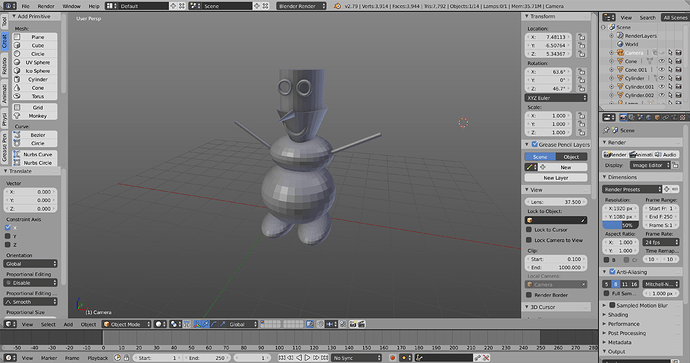Play the animation forward
690x363 pixels.
(x=307, y=358)
